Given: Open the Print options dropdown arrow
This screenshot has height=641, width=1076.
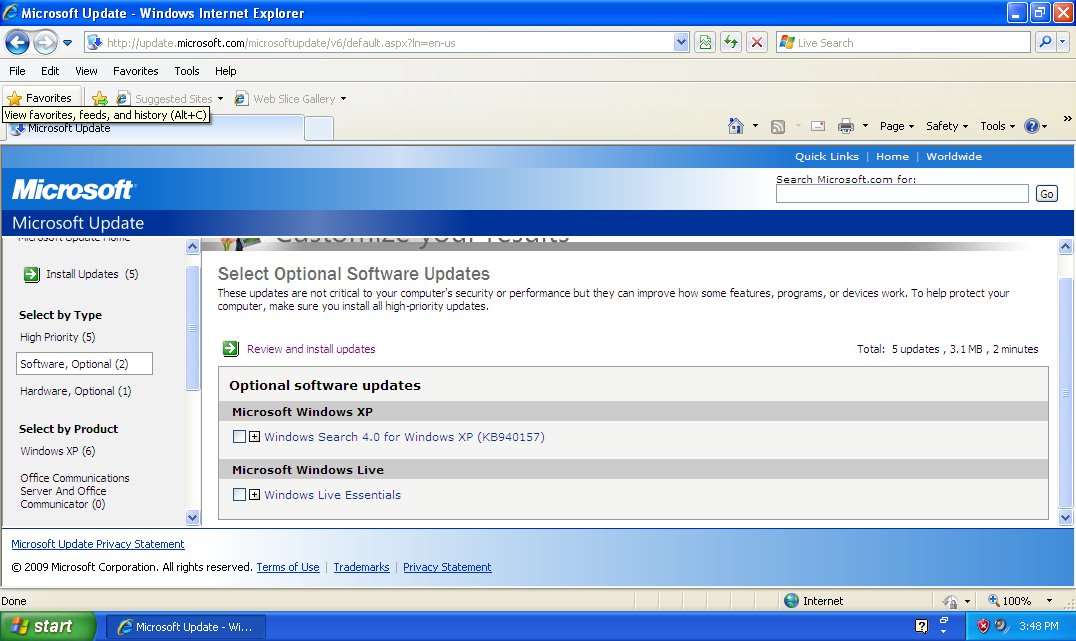Looking at the screenshot, I should (x=865, y=126).
